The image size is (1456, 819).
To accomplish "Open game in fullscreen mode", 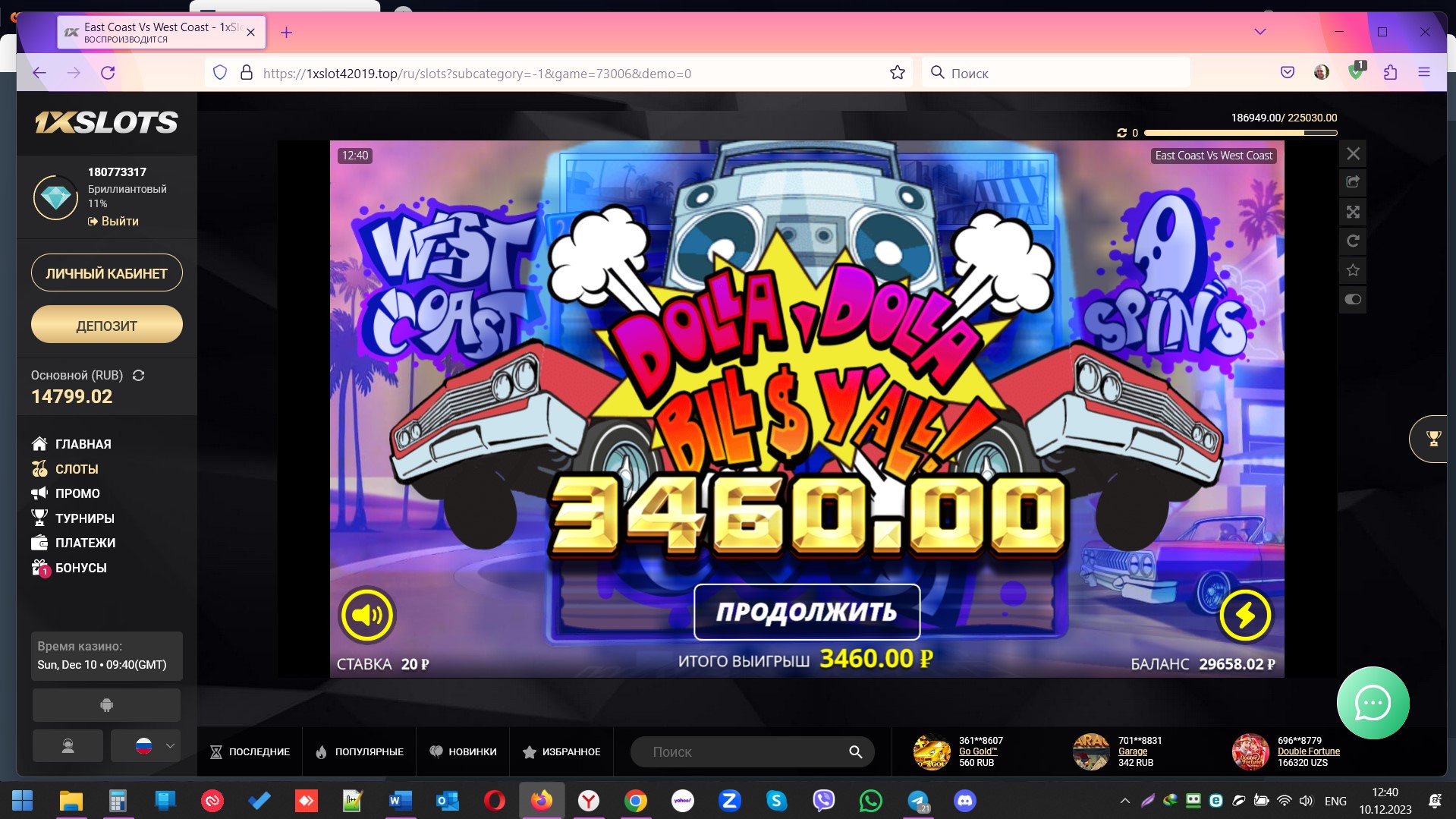I will 1353,212.
